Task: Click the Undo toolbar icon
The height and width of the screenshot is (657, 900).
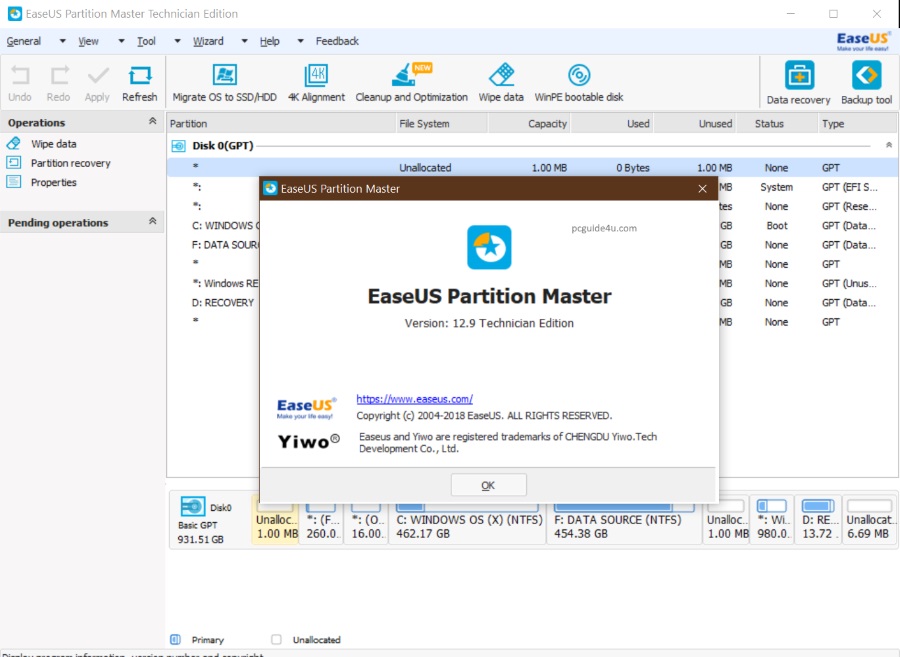Action: point(20,76)
